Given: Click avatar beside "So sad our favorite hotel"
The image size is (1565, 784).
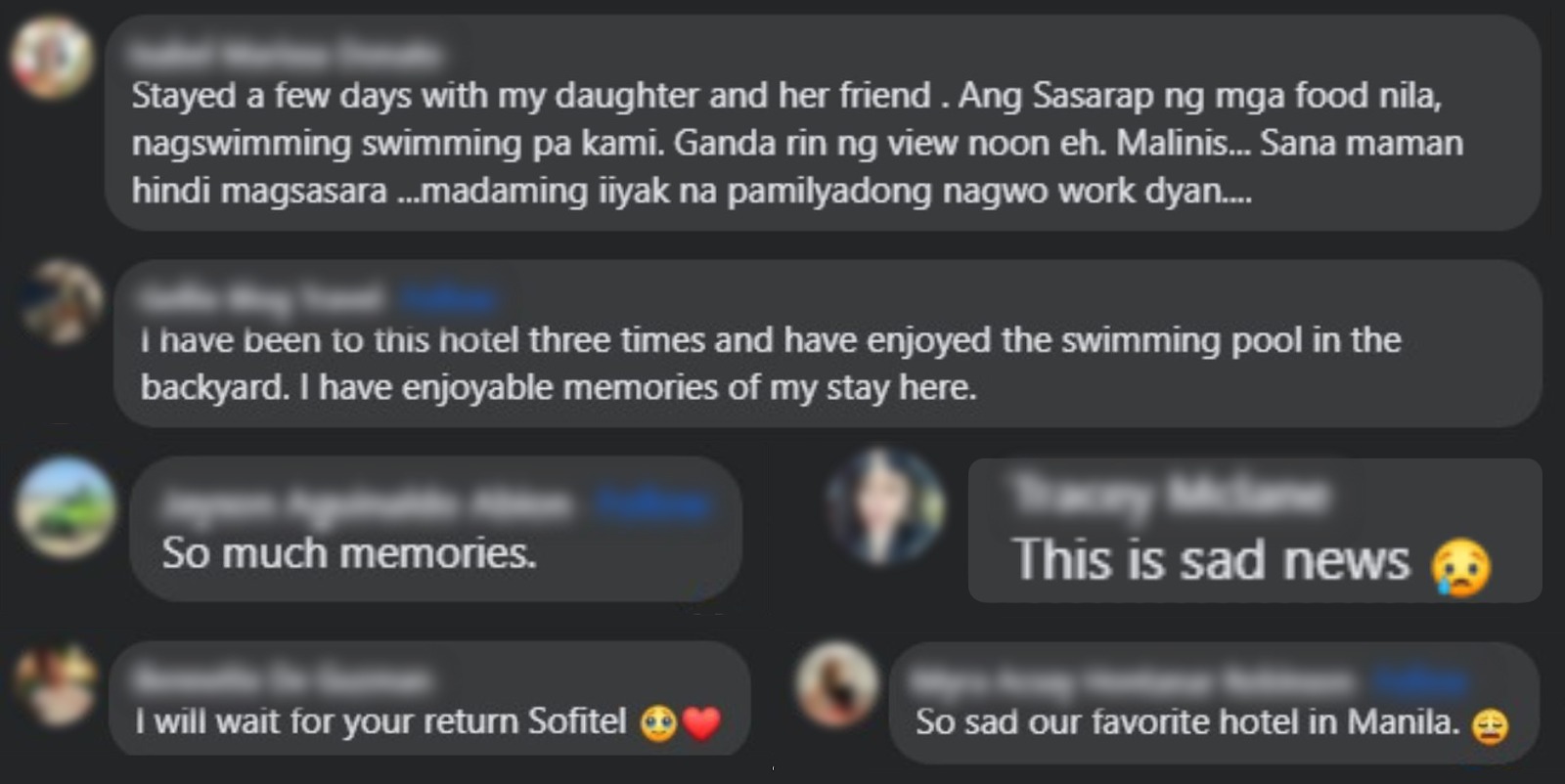Looking at the screenshot, I should 836,683.
